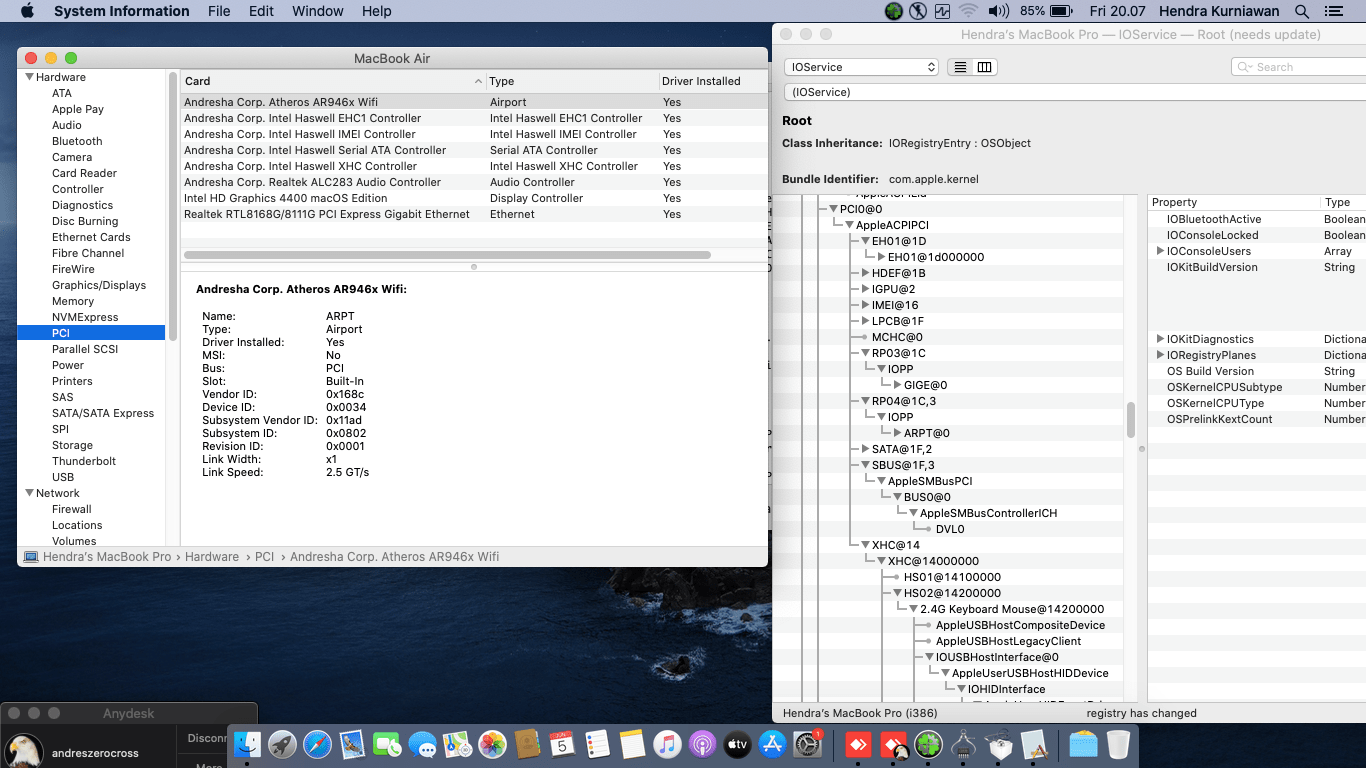Click the green clover dock icon
The height and width of the screenshot is (768, 1366).
pos(928,744)
